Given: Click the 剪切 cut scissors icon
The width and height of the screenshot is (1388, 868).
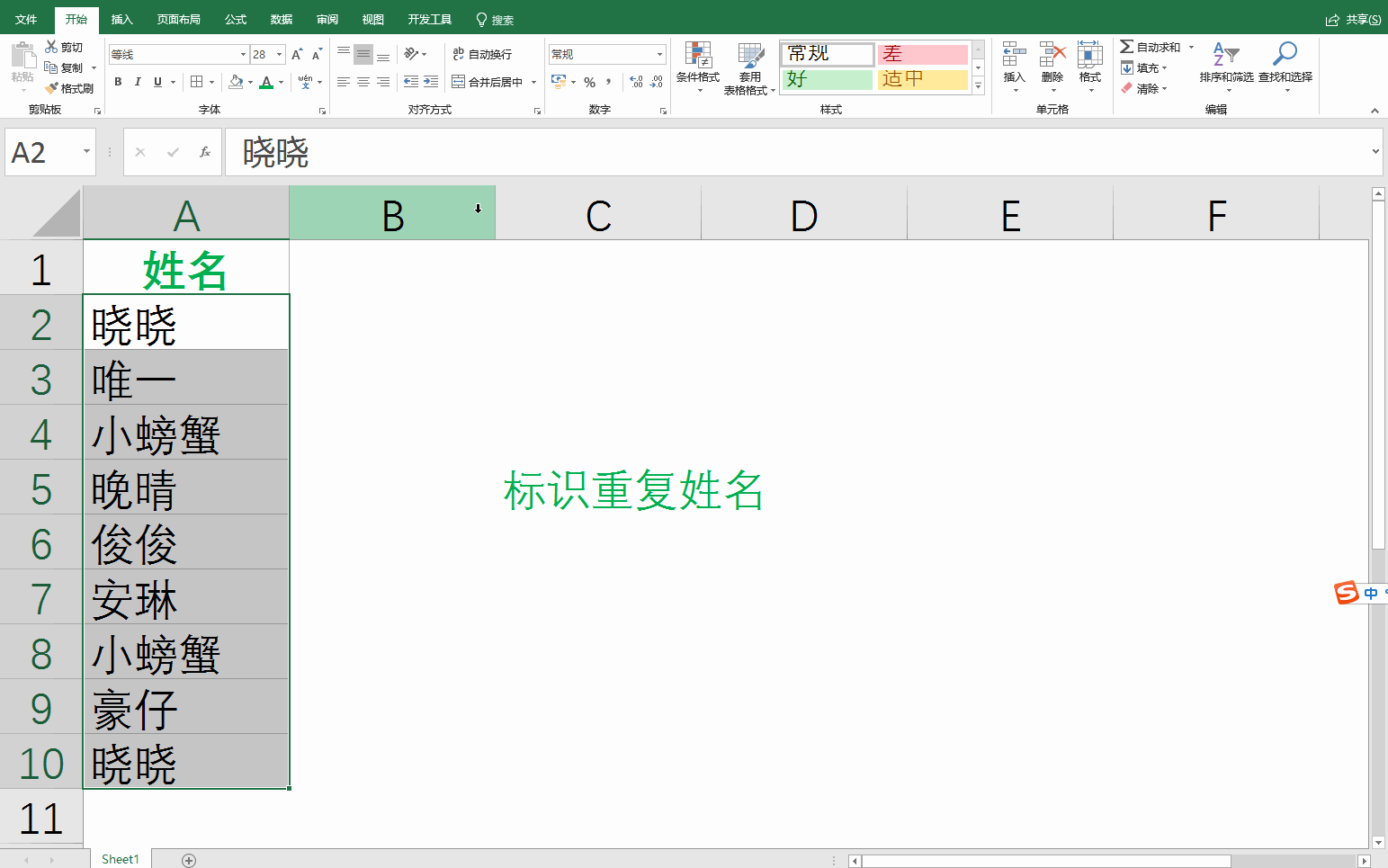Looking at the screenshot, I should (x=51, y=47).
